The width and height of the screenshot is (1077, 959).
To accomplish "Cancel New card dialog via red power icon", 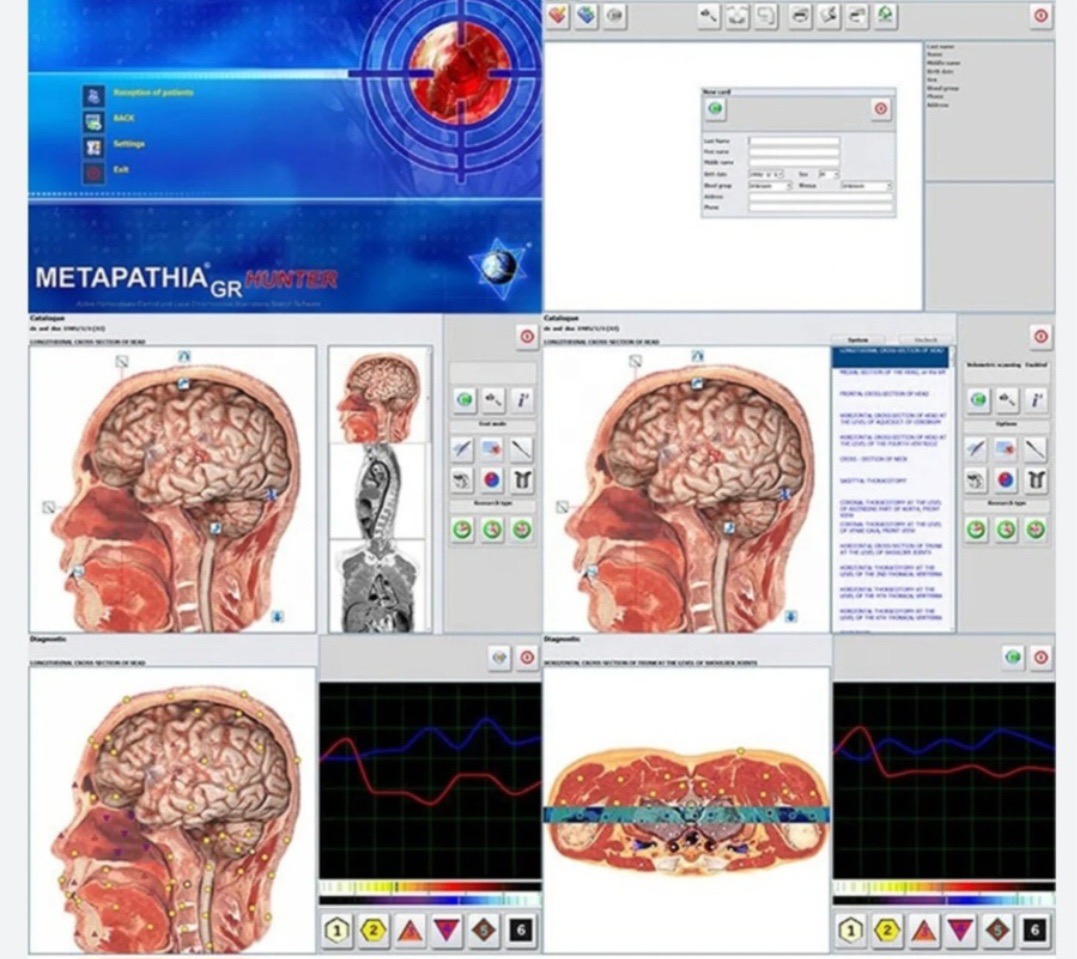I will [881, 109].
